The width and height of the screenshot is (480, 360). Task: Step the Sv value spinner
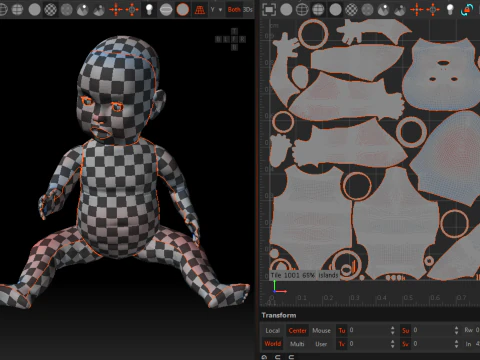456,344
